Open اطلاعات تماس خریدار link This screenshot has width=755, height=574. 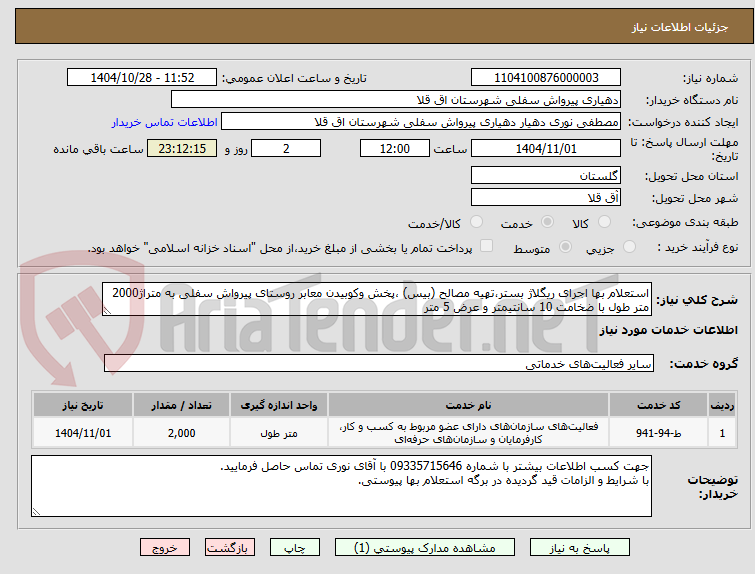point(165,122)
